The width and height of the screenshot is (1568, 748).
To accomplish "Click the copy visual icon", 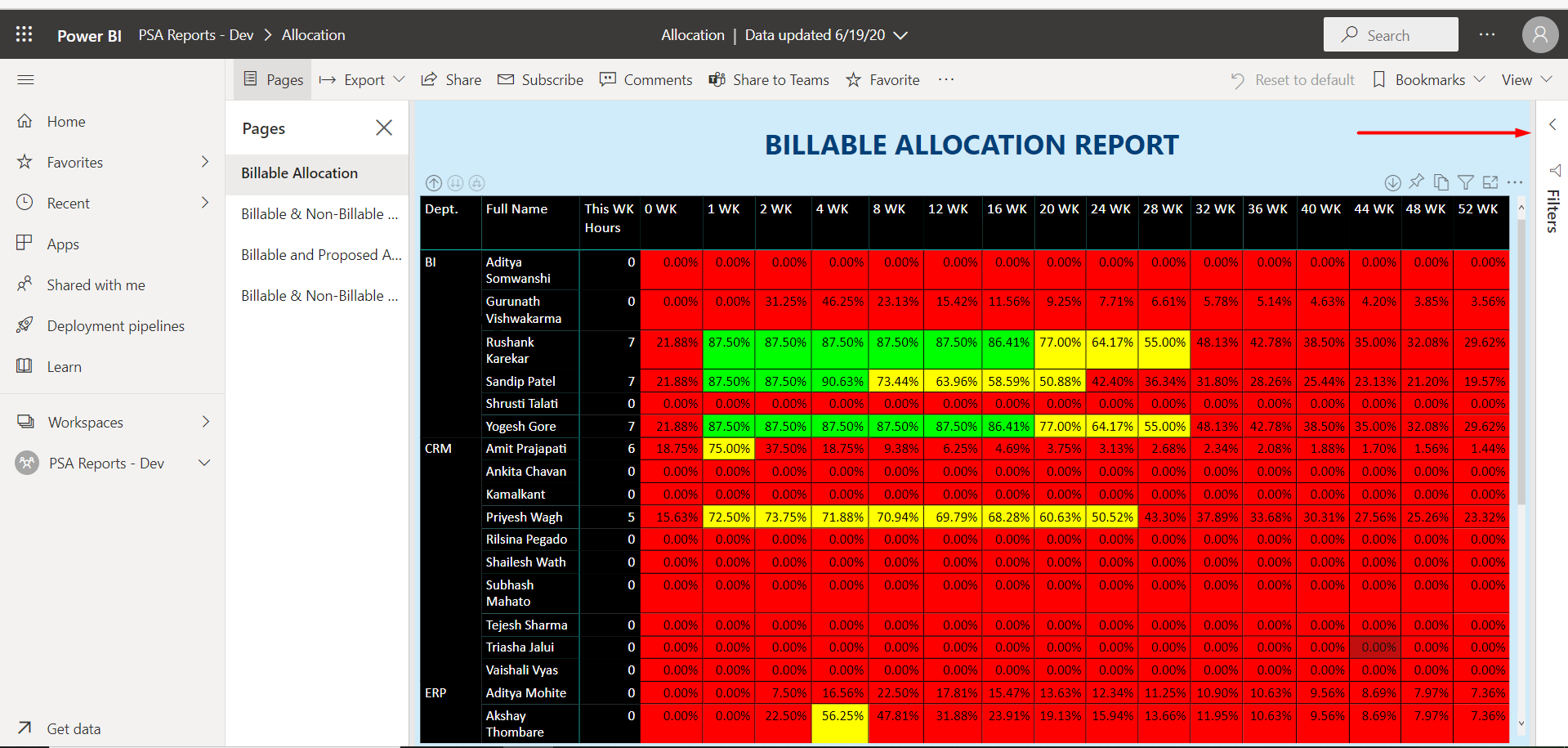I will tap(1441, 182).
